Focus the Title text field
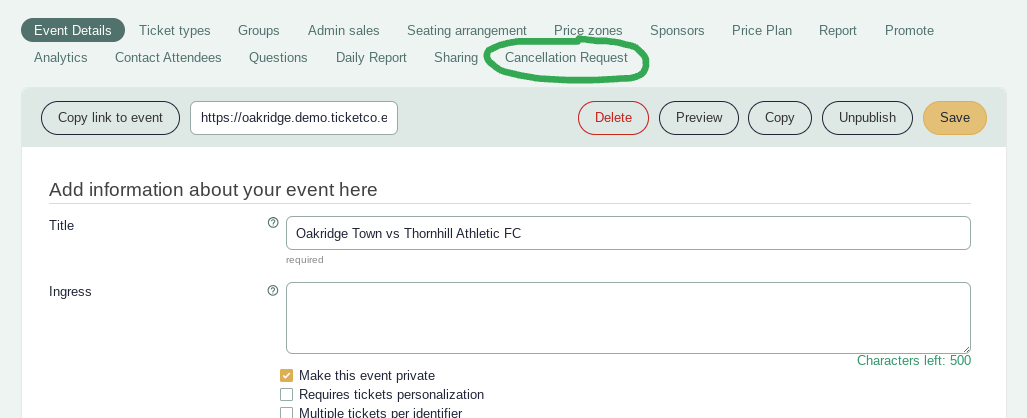The image size is (1027, 418). pos(628,233)
